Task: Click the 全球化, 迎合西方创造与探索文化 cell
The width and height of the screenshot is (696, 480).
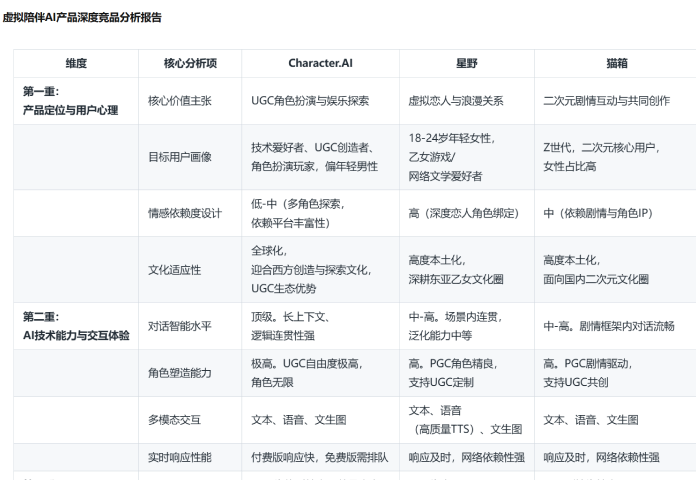Action: (x=320, y=270)
